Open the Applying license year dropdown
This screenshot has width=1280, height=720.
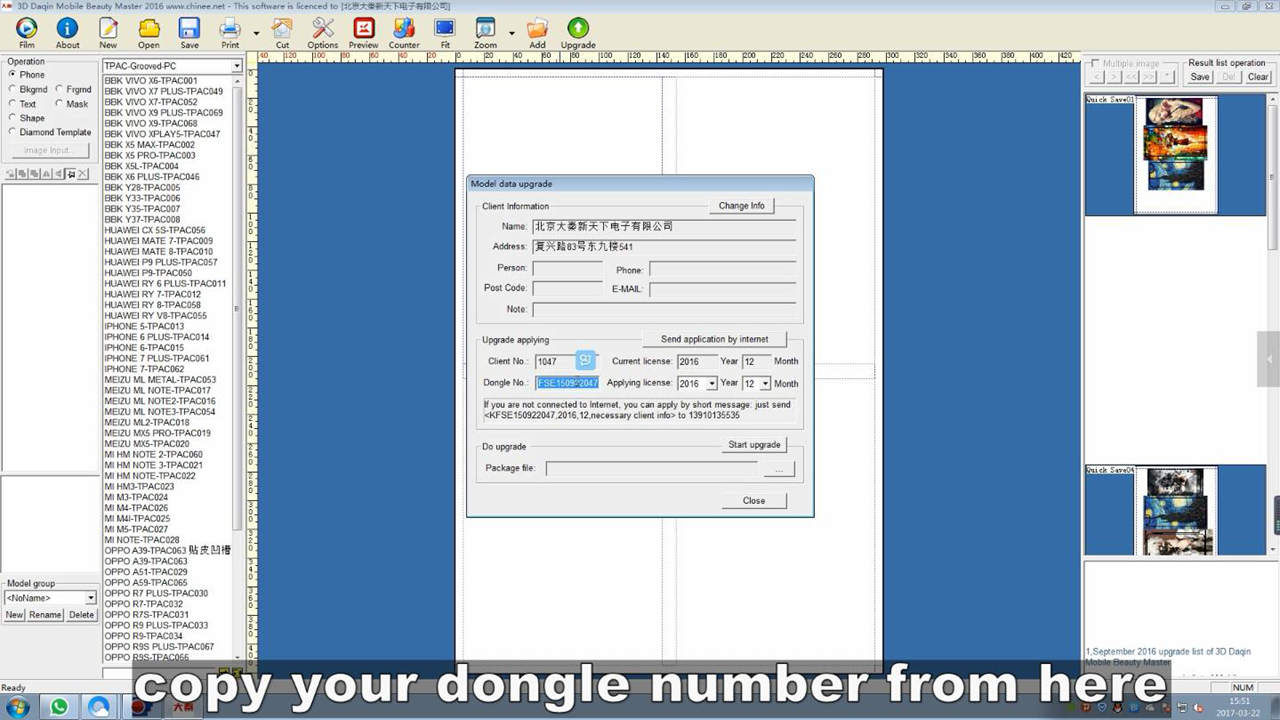click(711, 383)
